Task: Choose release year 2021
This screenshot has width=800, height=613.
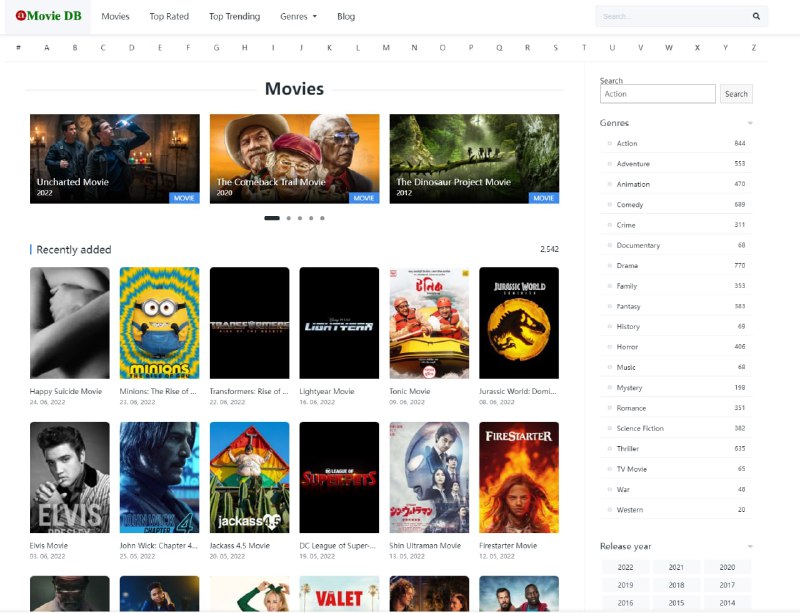Action: pyautogui.click(x=676, y=567)
